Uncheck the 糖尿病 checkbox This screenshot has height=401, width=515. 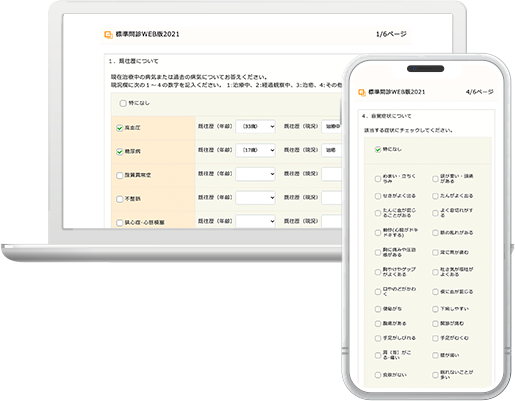pos(119,152)
